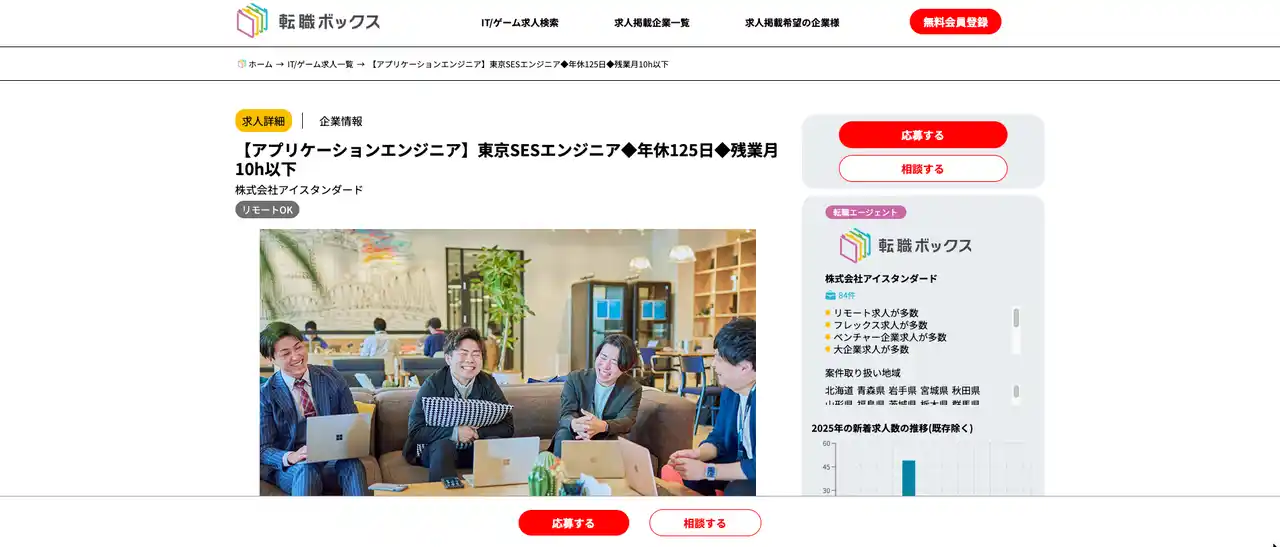Viewport: 1280px width, 547px height.
Task: Open IT/ゲーム求人一覧 breadcrumb link
Action: coord(320,64)
